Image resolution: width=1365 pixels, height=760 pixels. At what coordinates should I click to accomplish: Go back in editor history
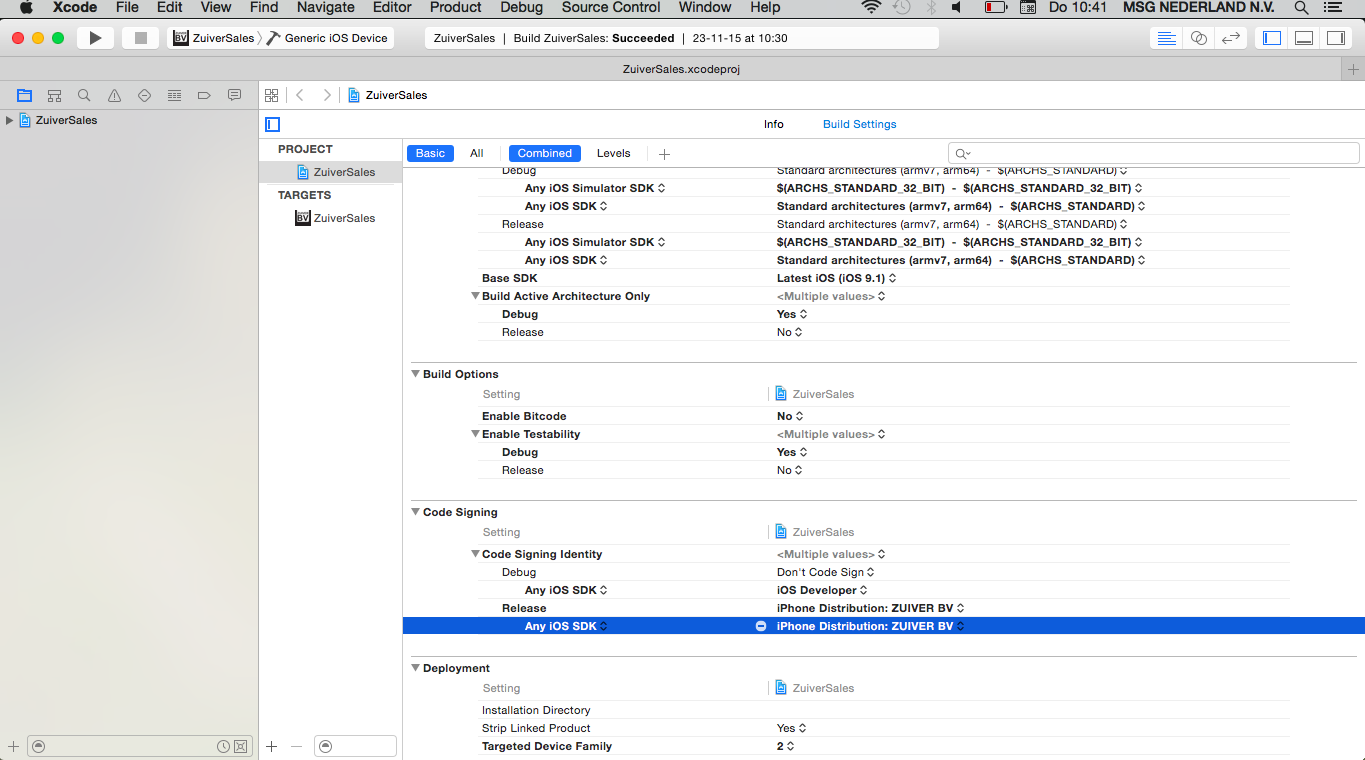click(300, 95)
